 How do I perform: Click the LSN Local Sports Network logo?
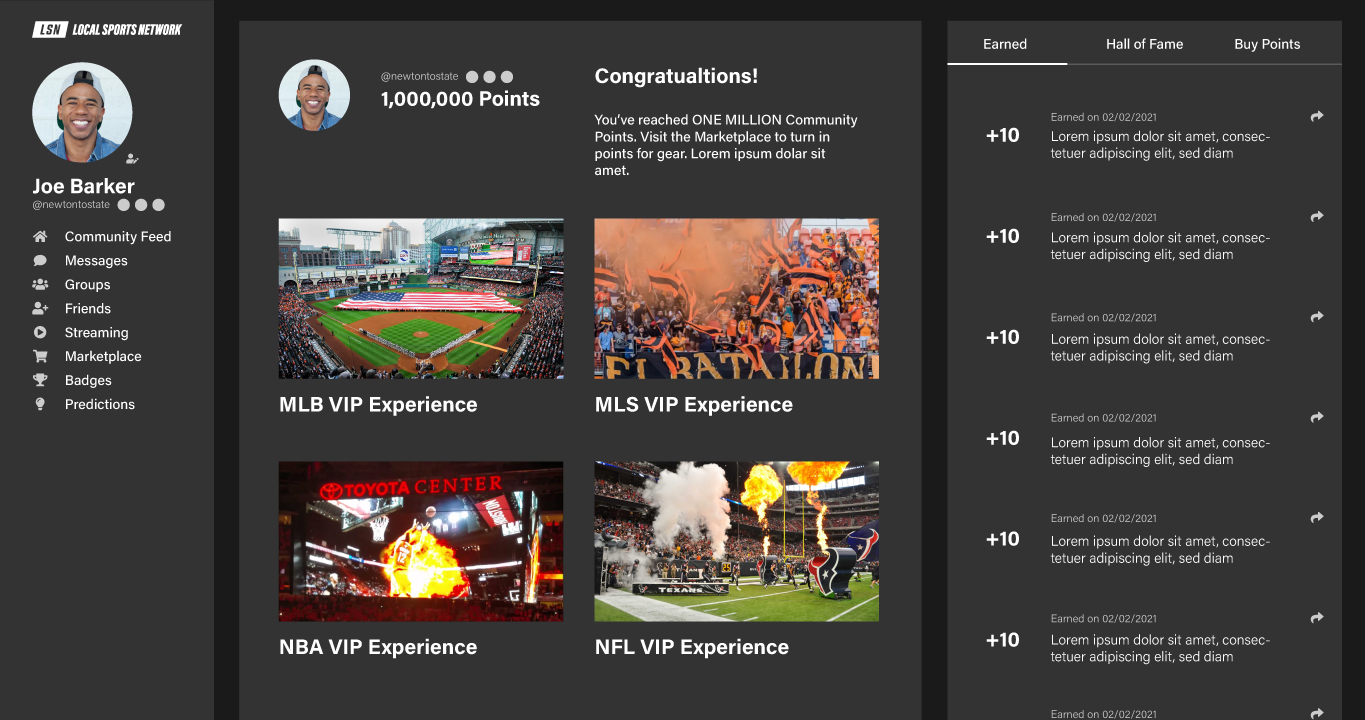click(107, 30)
